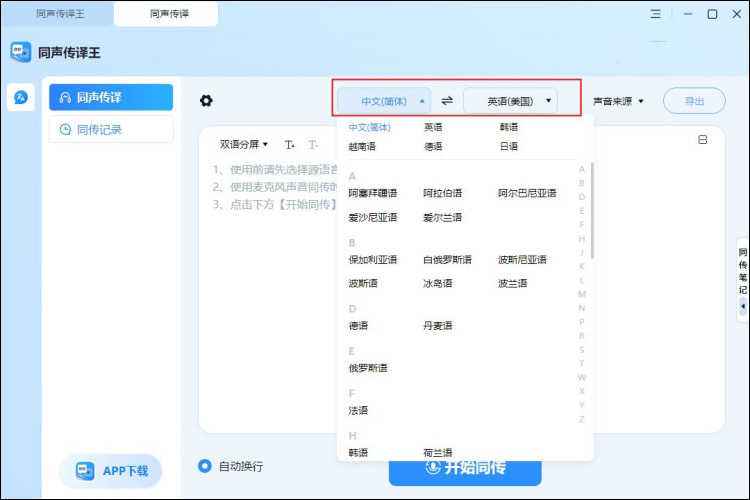Click the language list scrollbar
The height and width of the screenshot is (500, 750).
(592, 211)
